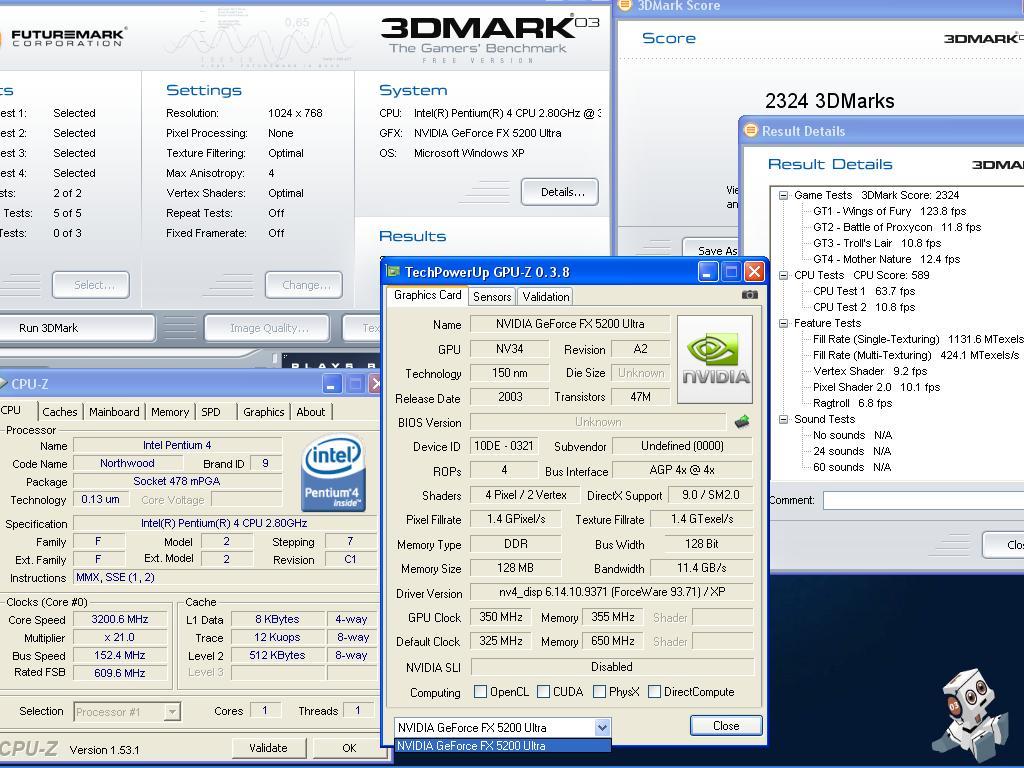Open the Mainboard tab in CPU-Z

(114, 412)
